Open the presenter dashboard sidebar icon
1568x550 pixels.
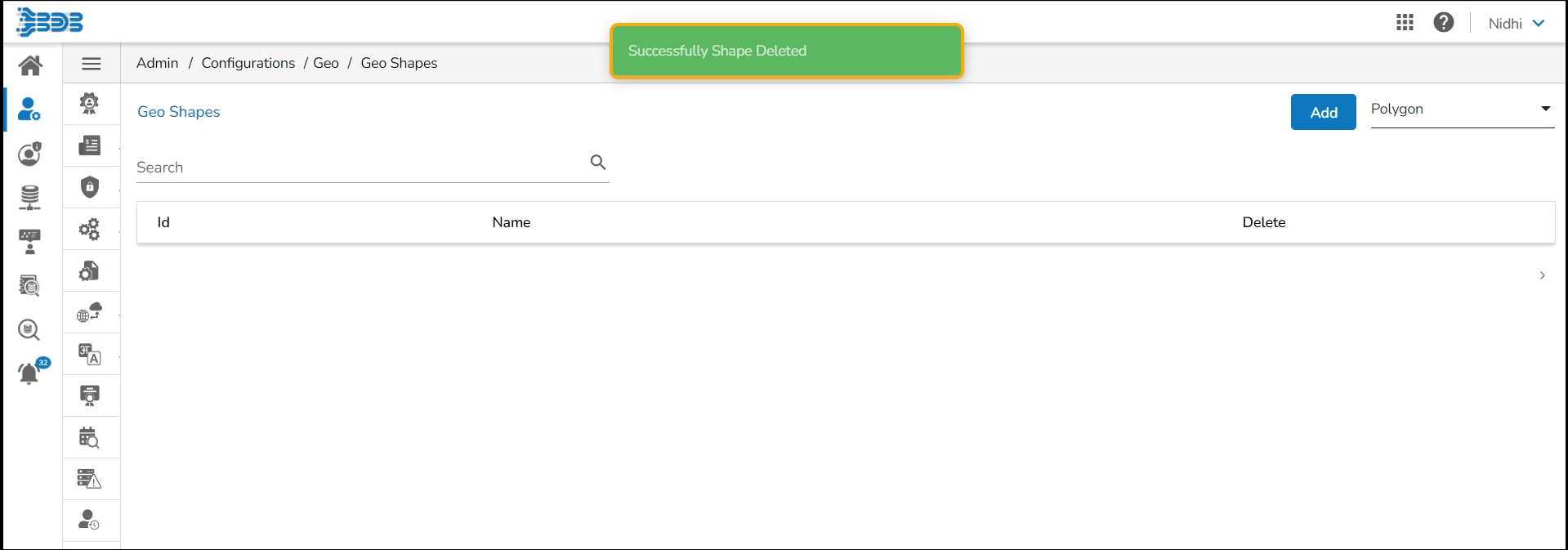click(30, 241)
